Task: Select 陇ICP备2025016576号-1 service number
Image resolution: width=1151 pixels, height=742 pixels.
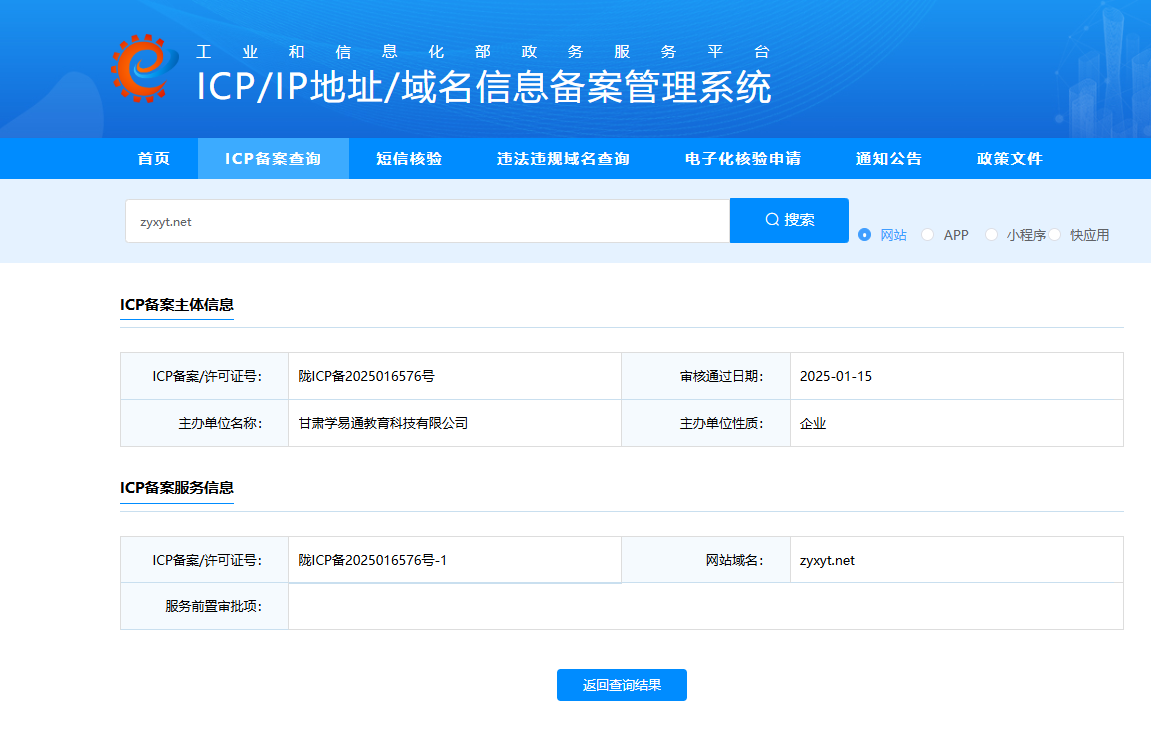Action: point(372,560)
